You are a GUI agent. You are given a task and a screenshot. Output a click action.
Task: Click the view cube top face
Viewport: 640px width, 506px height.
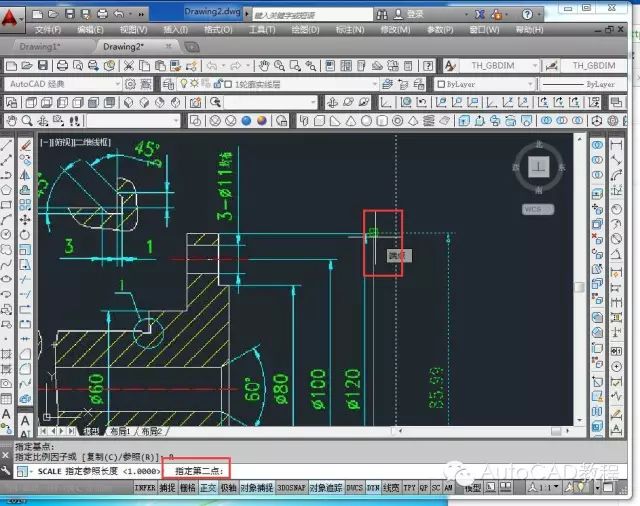coord(539,167)
